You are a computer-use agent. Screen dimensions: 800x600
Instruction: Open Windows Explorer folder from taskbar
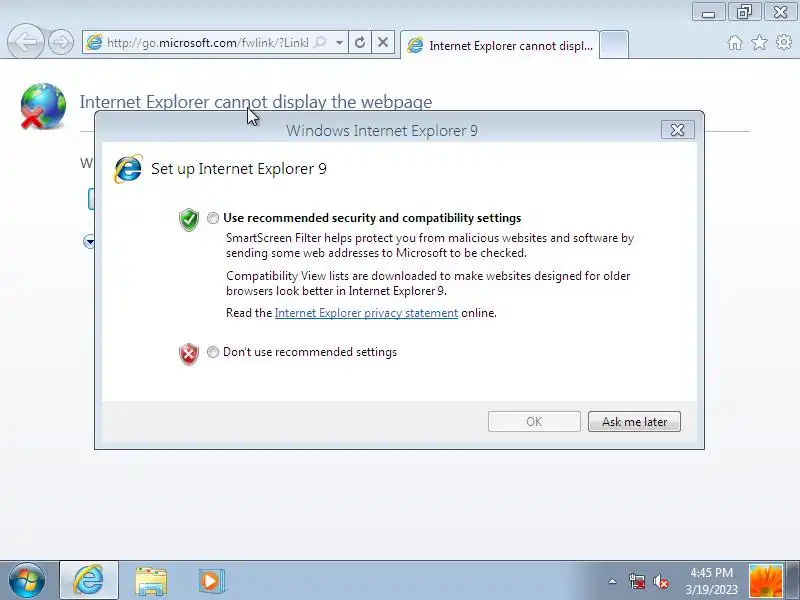151,581
